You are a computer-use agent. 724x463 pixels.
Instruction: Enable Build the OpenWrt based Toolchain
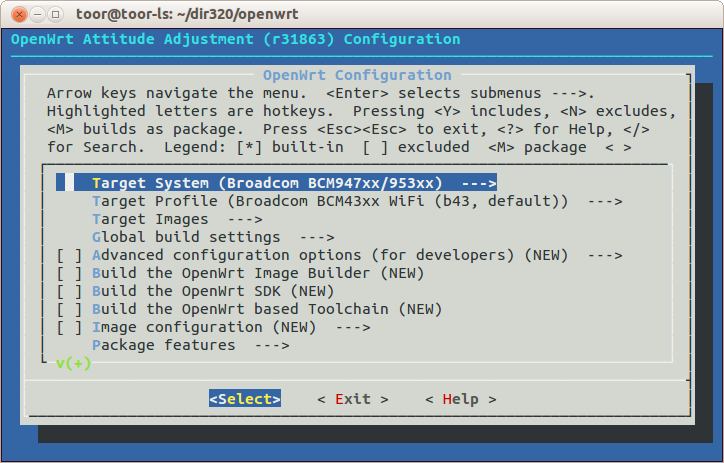coord(69,309)
